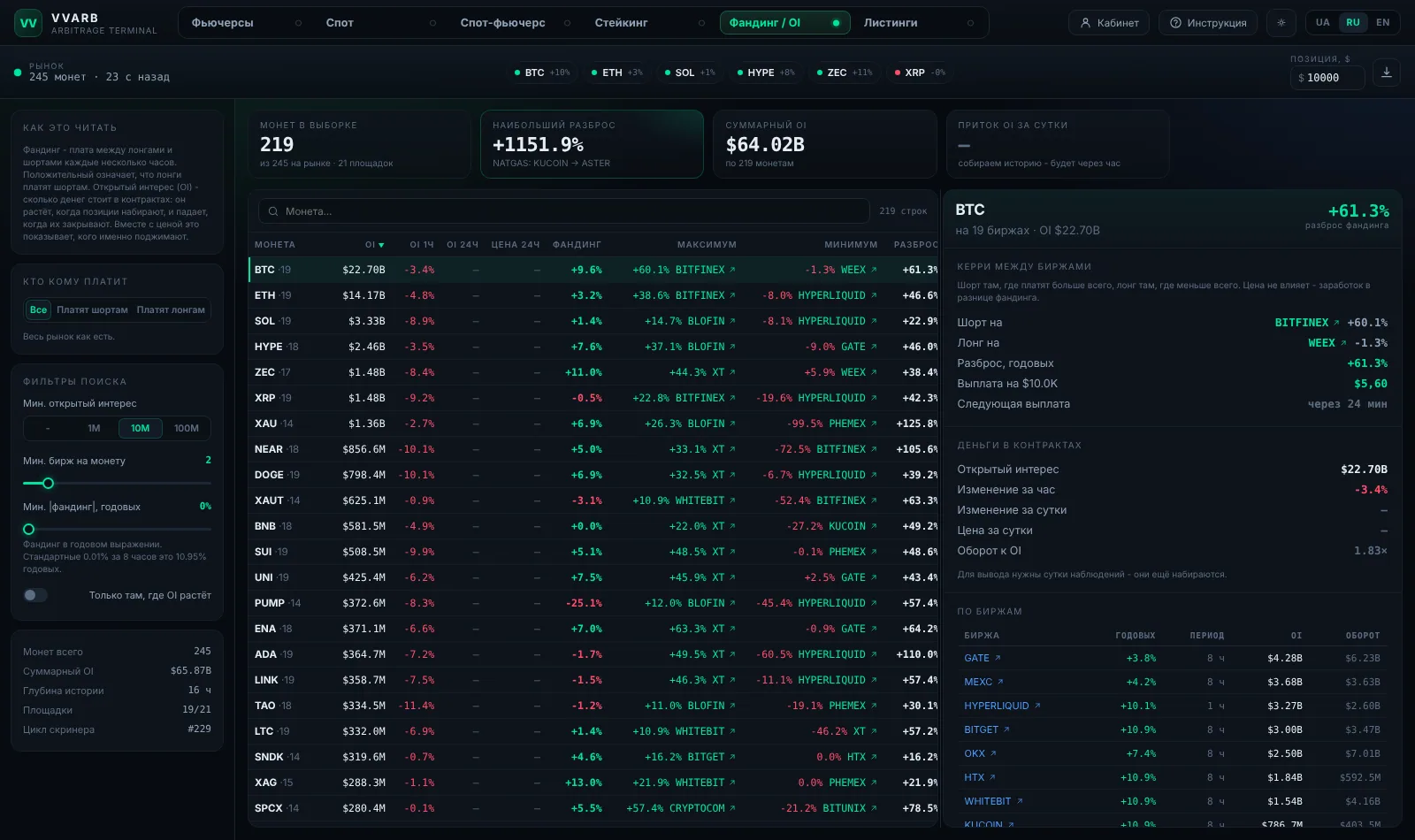
Task: Adjust Мин. бирж на монету slider handle
Action: (48, 483)
